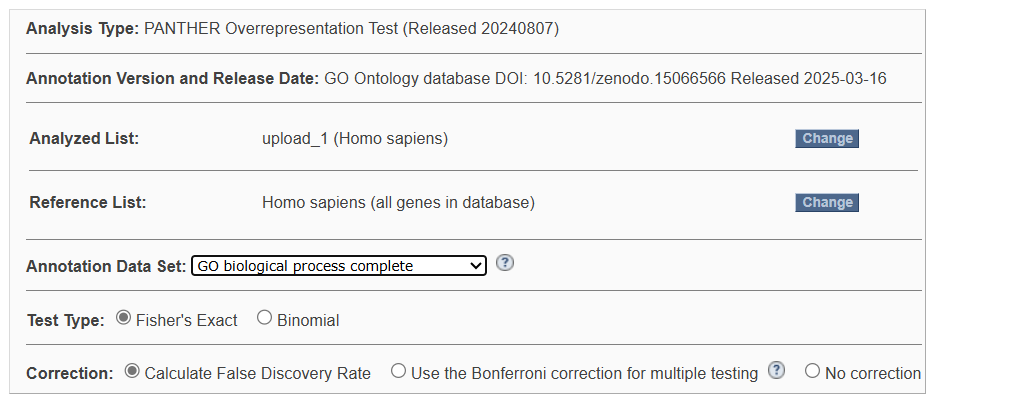Select Fisher's Exact test type
1010x405 pixels.
coord(123,317)
